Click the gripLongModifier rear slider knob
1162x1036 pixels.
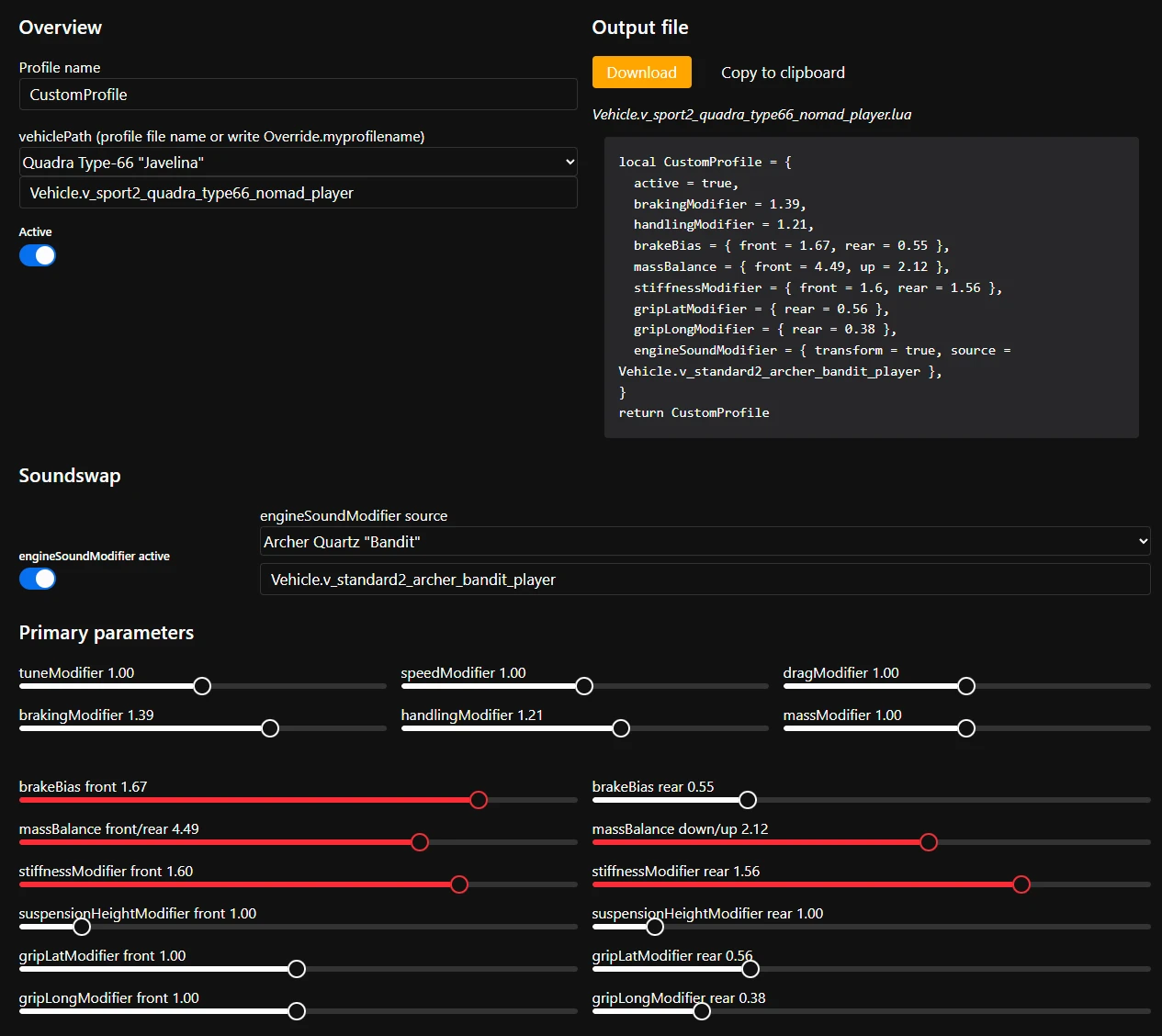point(702,1011)
